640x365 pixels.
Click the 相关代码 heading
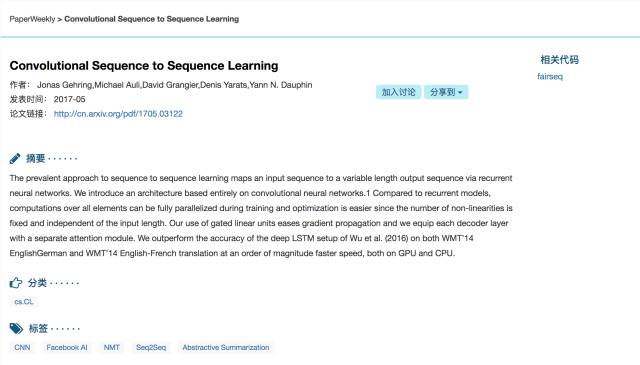(560, 60)
